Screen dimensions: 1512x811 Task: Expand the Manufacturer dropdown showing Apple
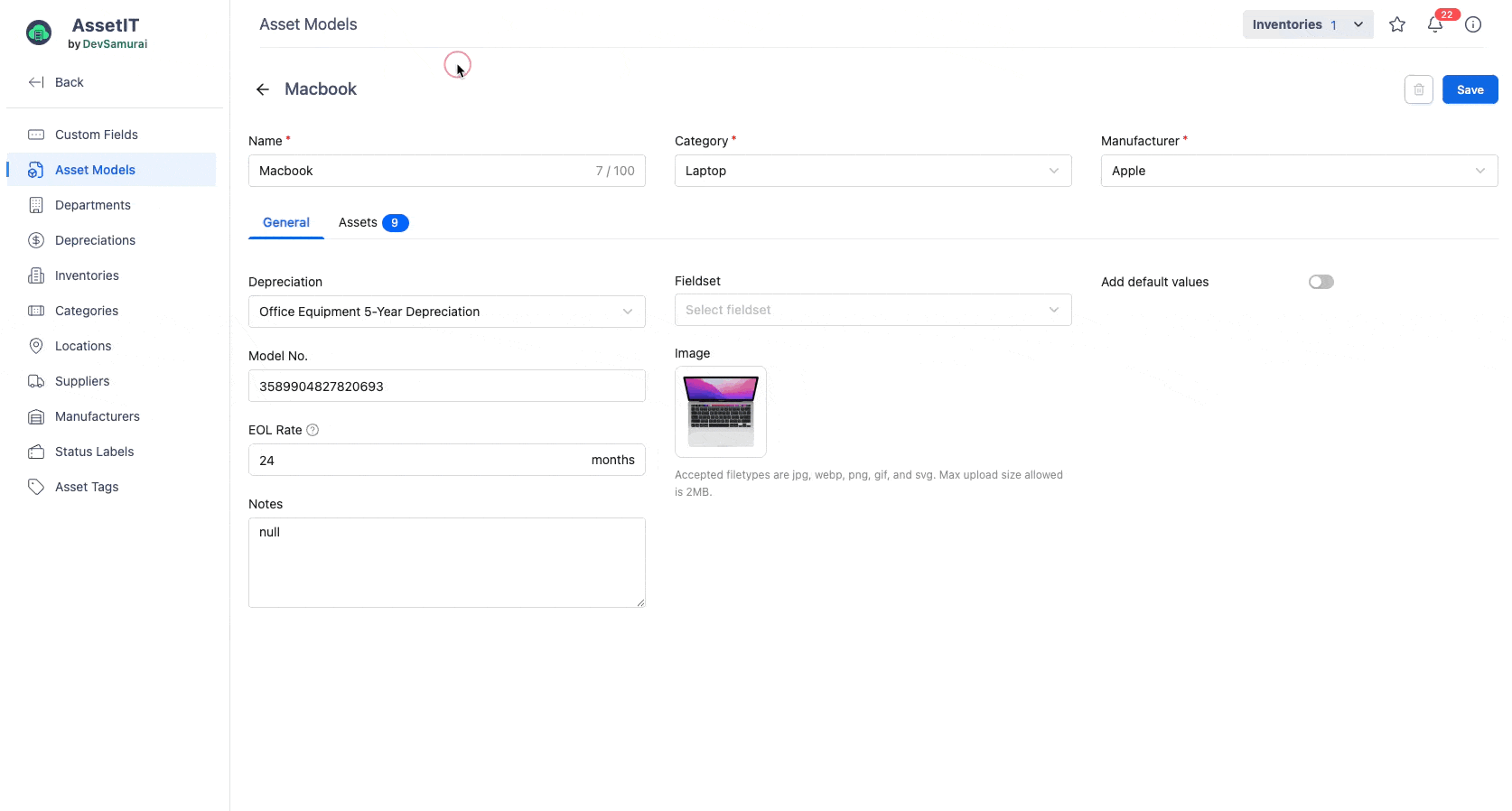[x=1298, y=171]
